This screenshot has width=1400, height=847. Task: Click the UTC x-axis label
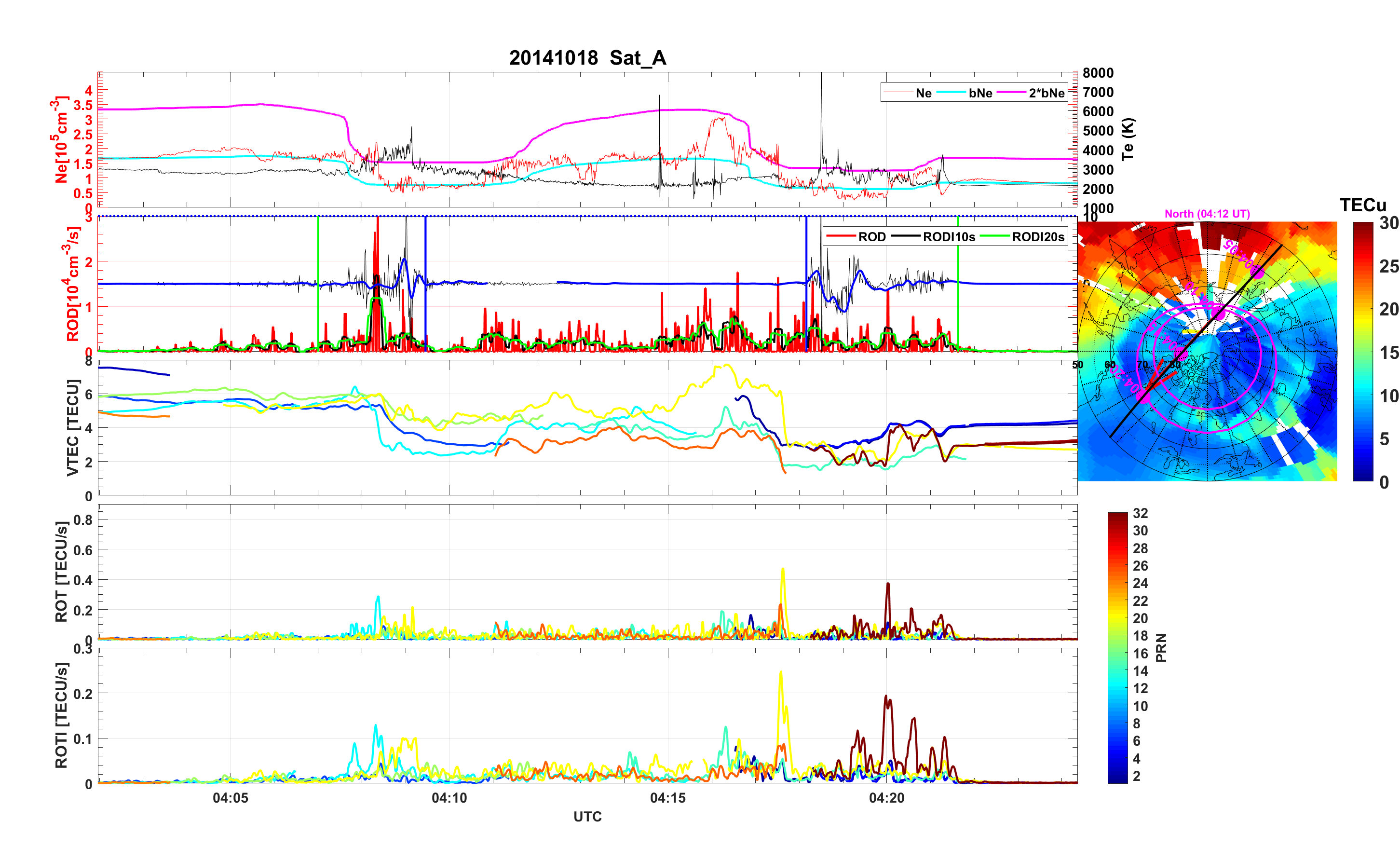[587, 817]
